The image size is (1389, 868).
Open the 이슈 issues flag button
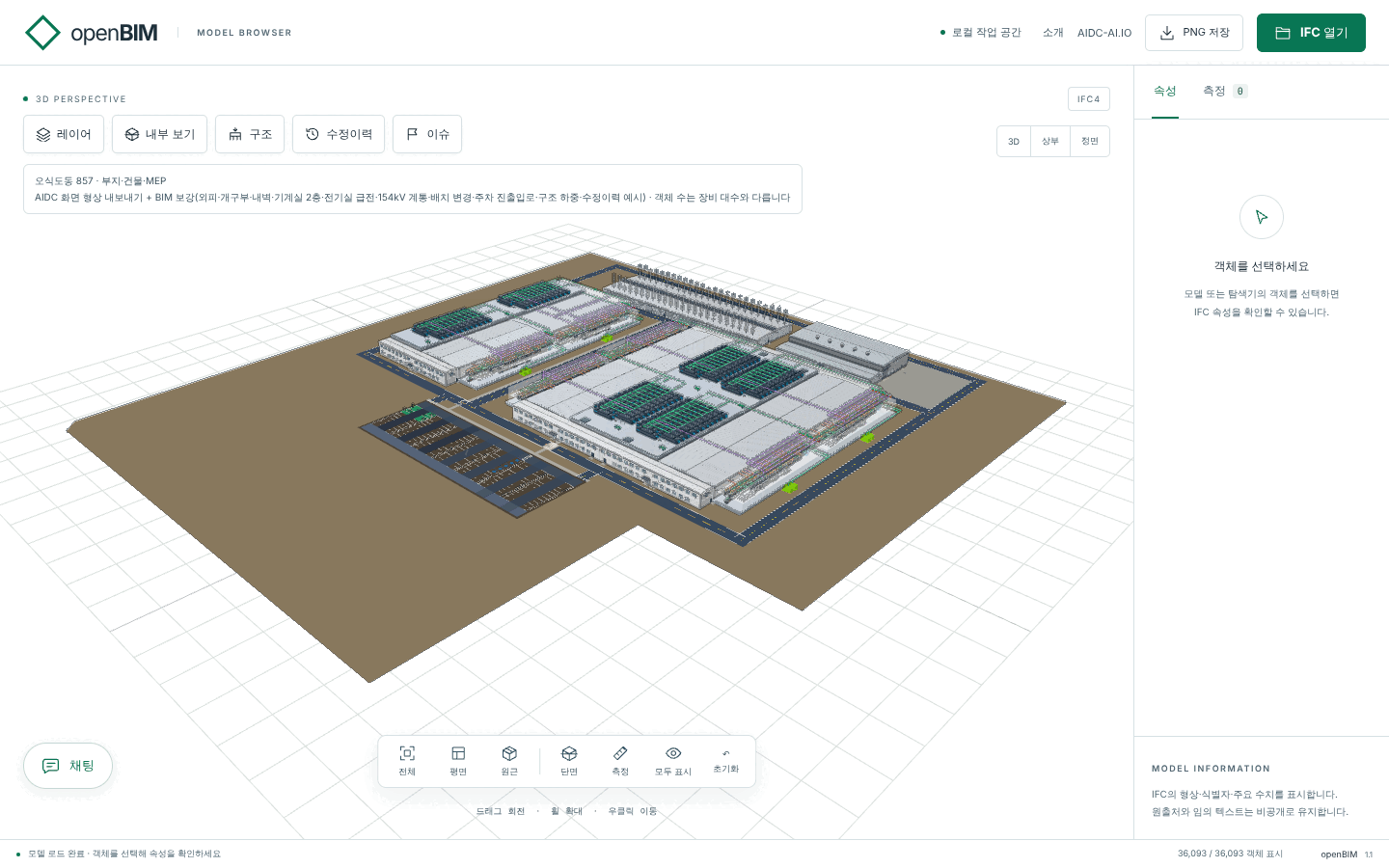(x=427, y=134)
